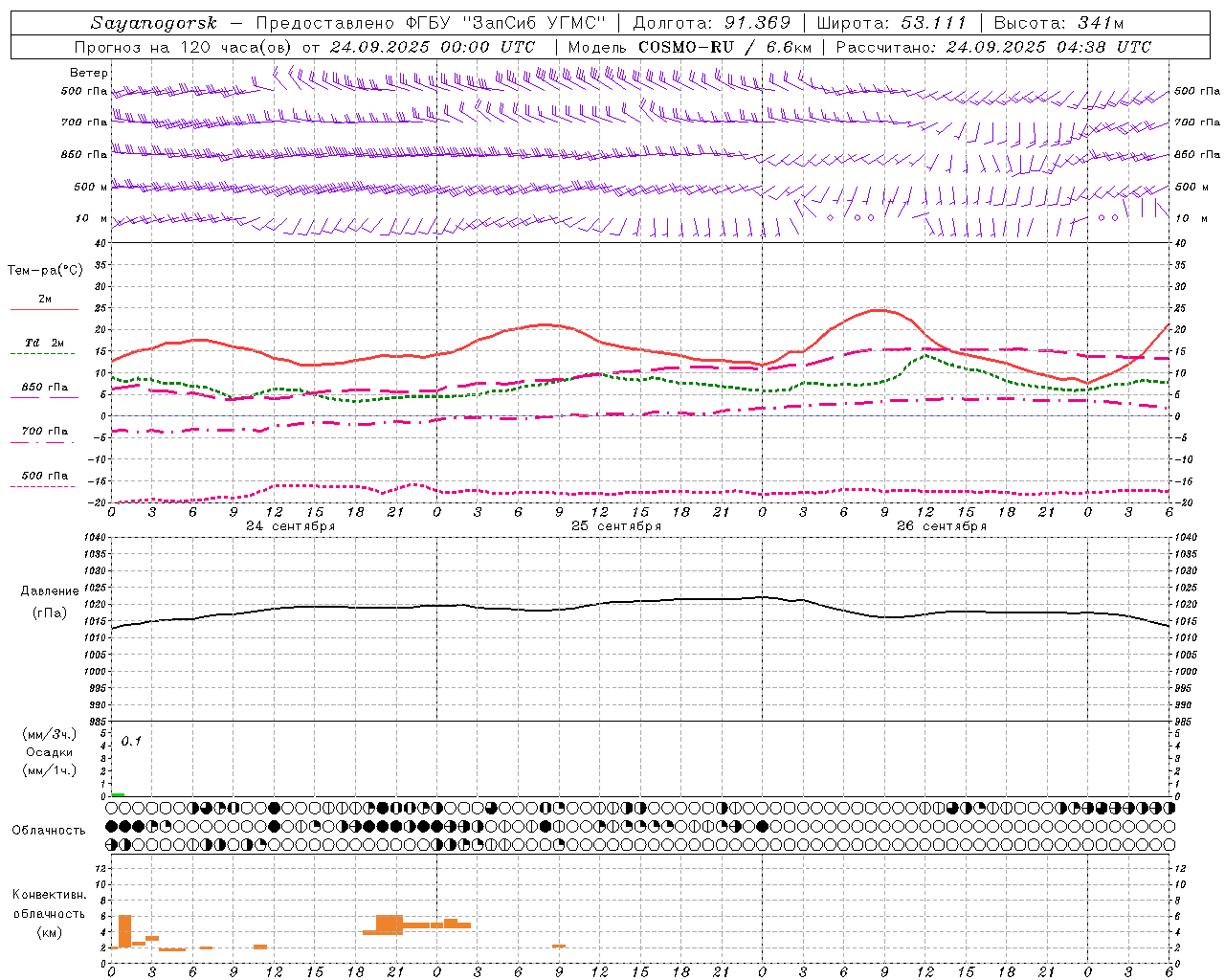The image size is (1225, 980).
Task: Click the '10 м' wind level label on left
Action: click(92, 218)
